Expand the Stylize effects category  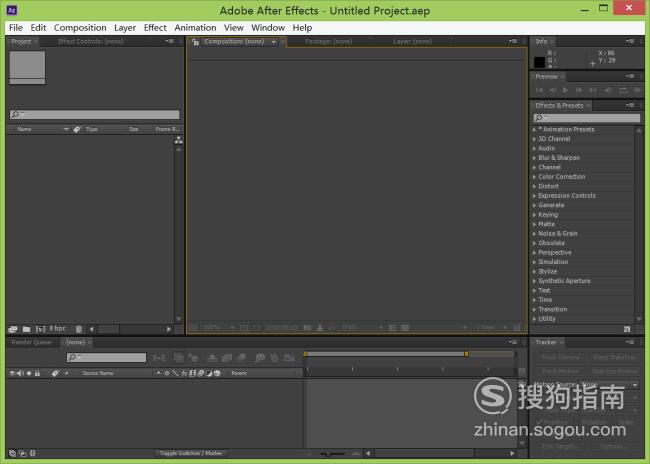tap(534, 272)
